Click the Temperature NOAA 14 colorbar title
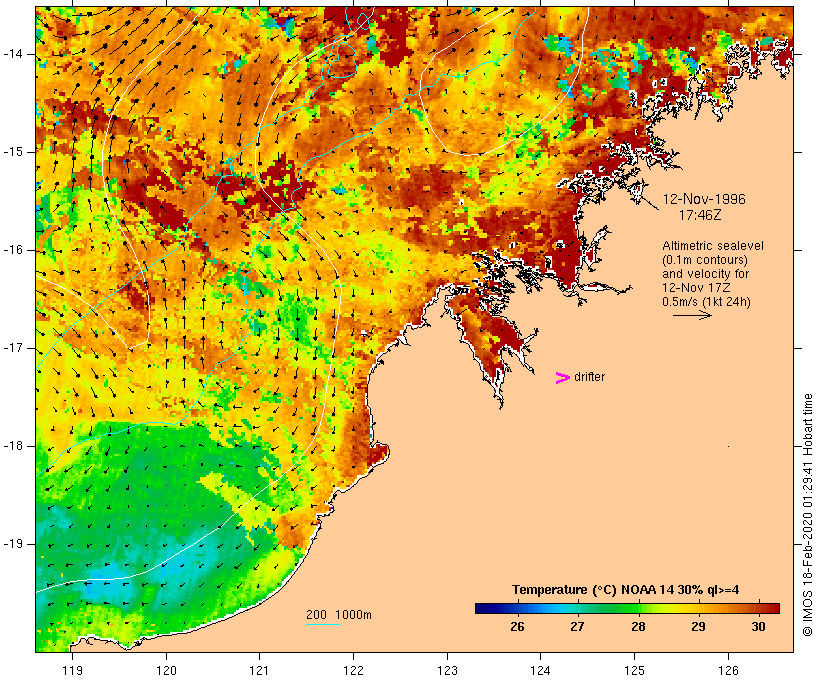The height and width of the screenshot is (680, 820). (625, 590)
